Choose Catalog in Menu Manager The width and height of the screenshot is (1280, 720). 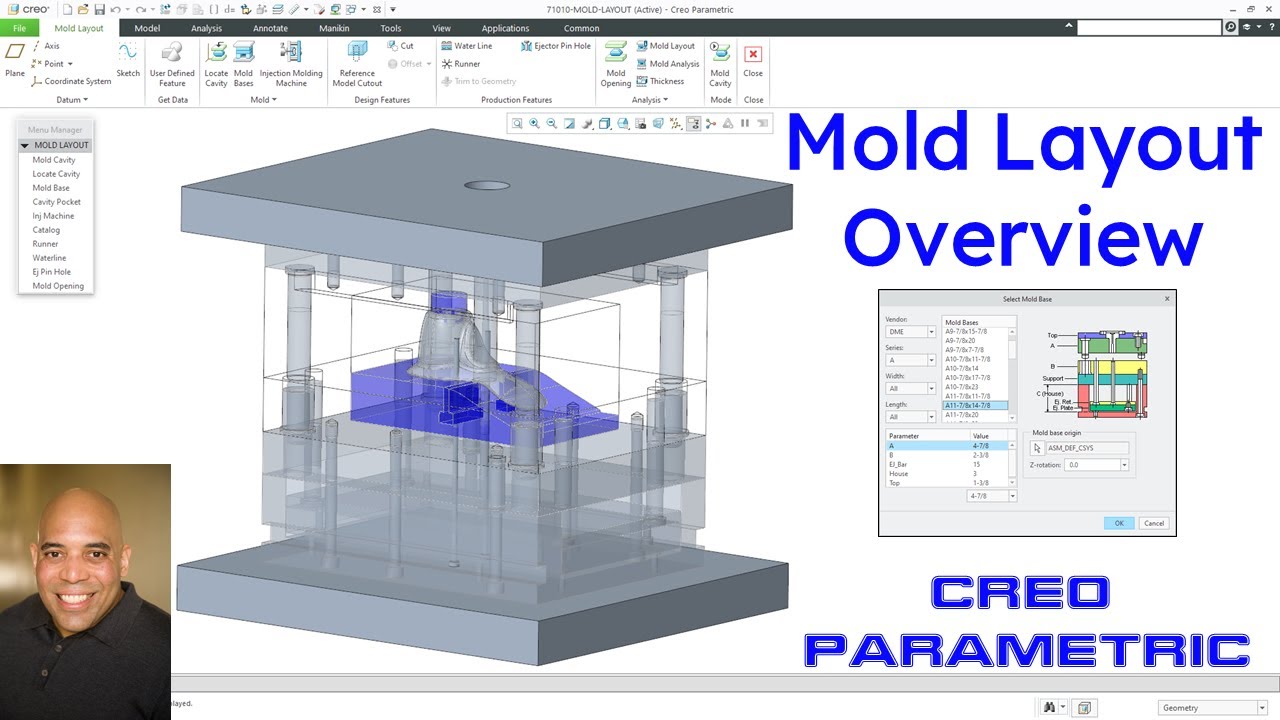click(x=46, y=230)
